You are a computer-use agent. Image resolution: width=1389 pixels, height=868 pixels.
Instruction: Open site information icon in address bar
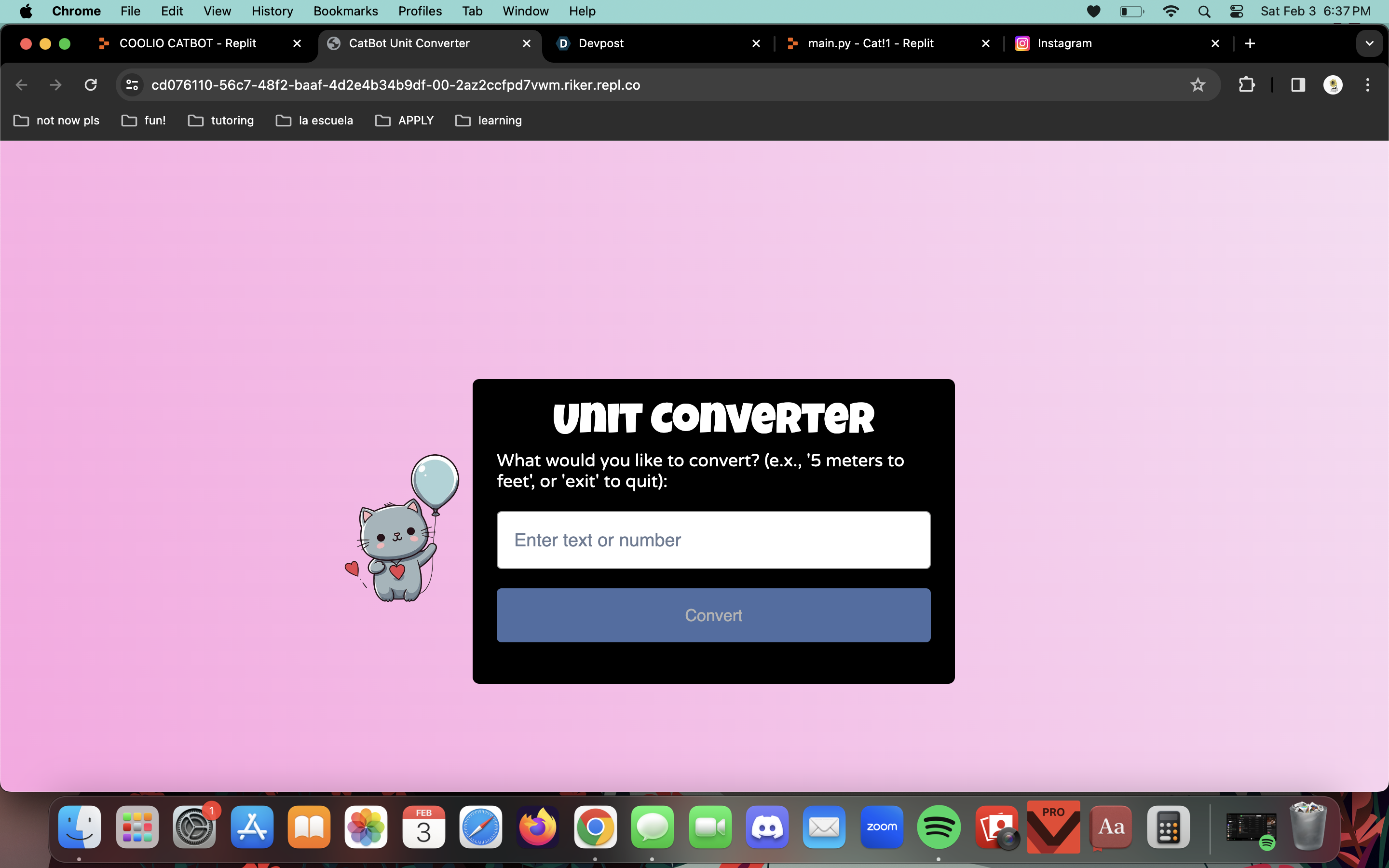pos(132,85)
